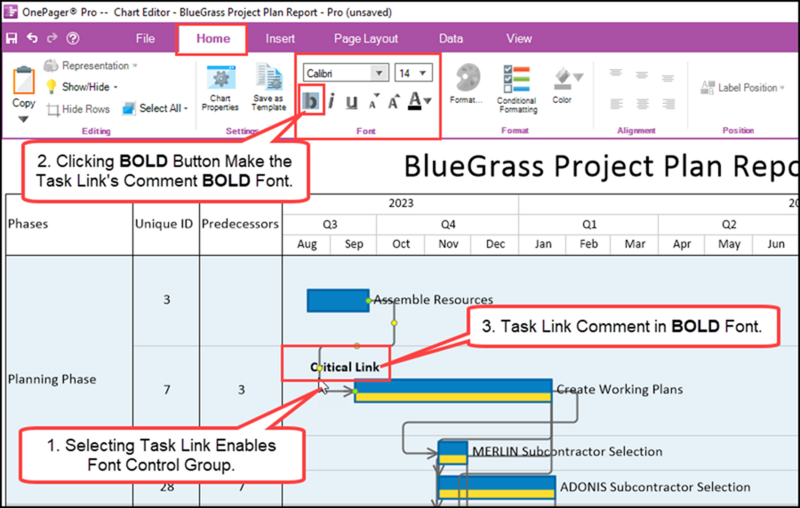Click the bottom-right alignment icon
Screen dimensions: 800x508
click(668, 104)
